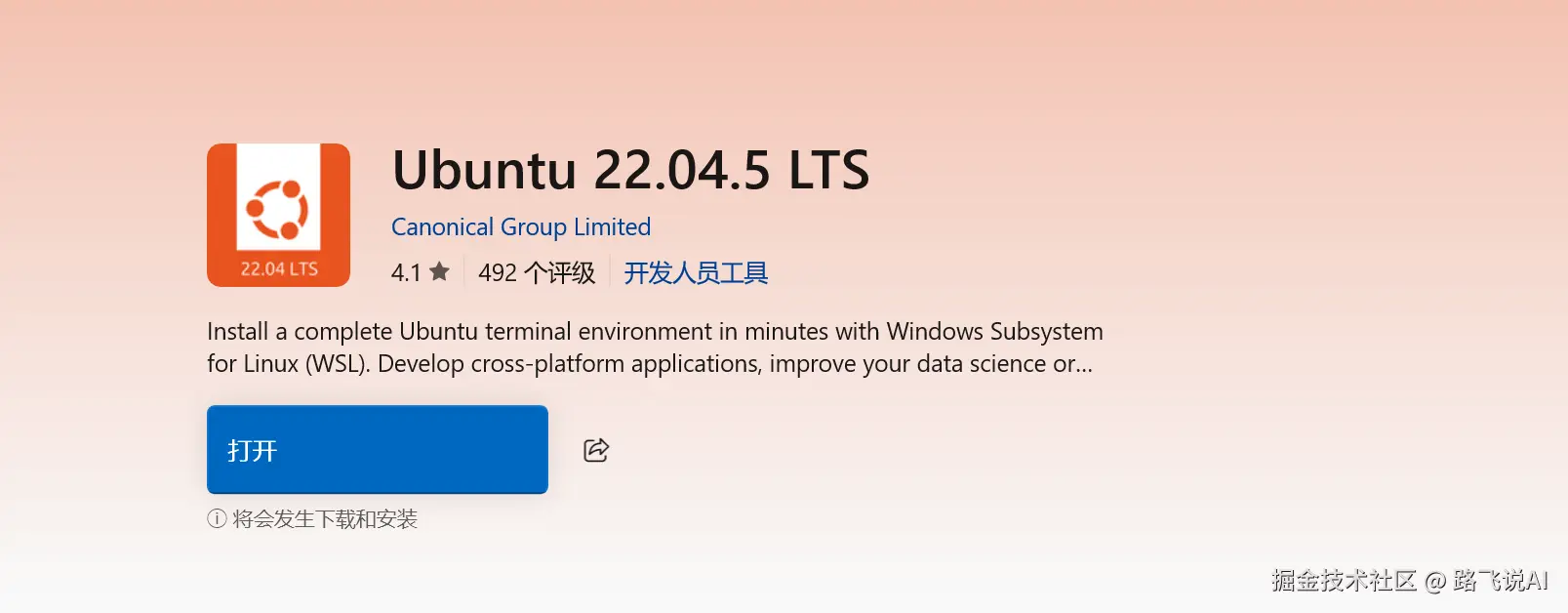Click the star icon next to 4.1
1568x613 pixels.
coord(439,271)
